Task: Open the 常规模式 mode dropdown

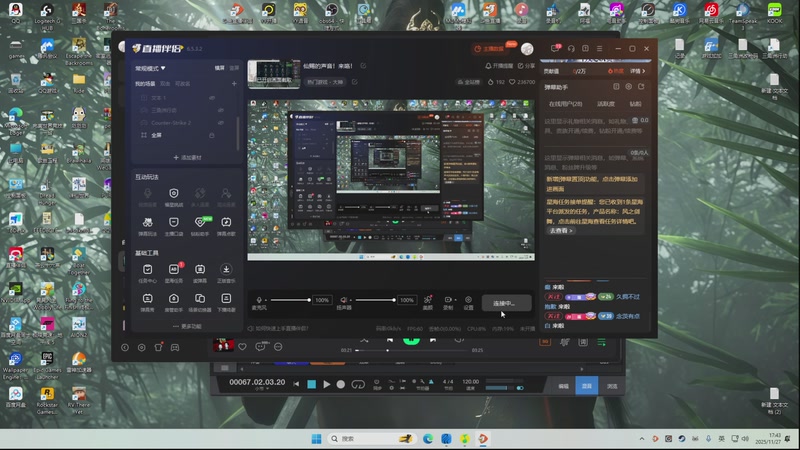Action: point(150,68)
